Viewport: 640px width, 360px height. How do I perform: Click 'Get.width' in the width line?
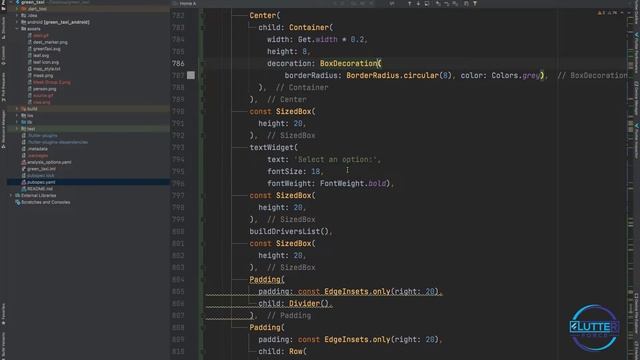point(318,40)
